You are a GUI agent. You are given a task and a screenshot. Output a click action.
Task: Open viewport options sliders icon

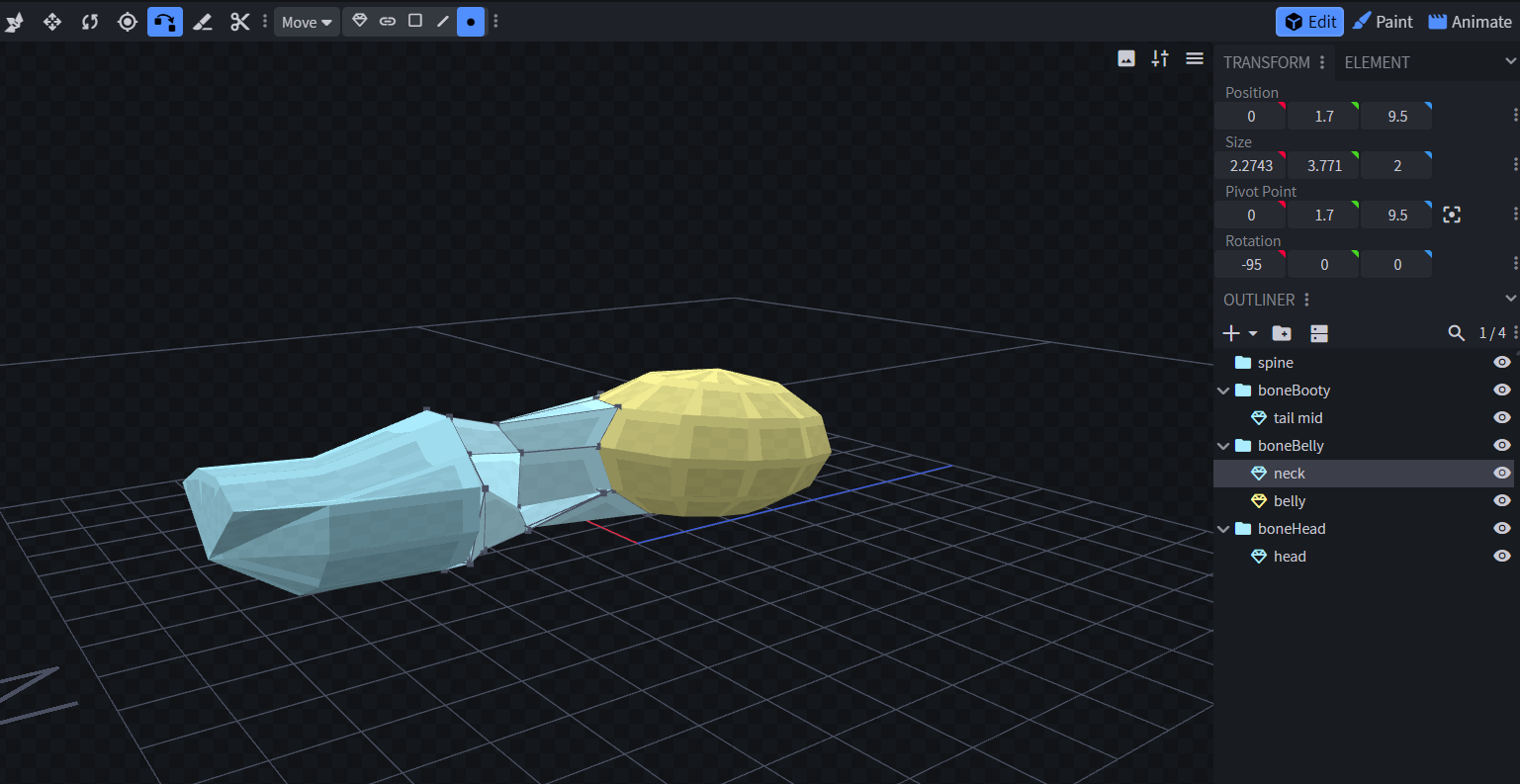1160,58
